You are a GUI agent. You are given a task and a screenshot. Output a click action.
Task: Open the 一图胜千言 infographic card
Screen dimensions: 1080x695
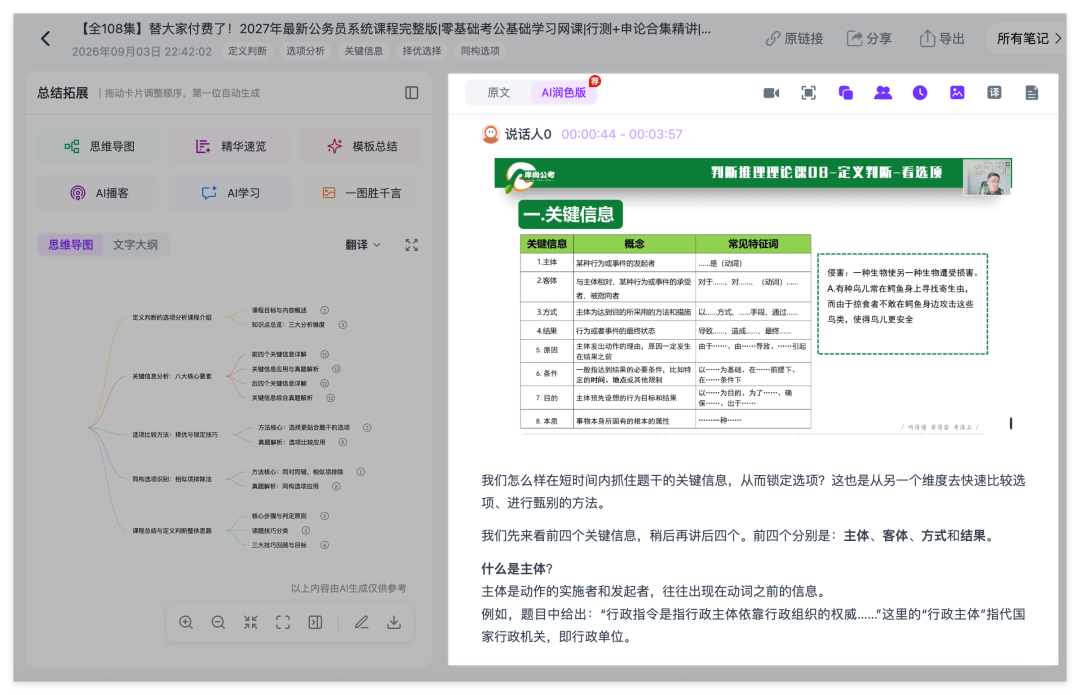(361, 193)
